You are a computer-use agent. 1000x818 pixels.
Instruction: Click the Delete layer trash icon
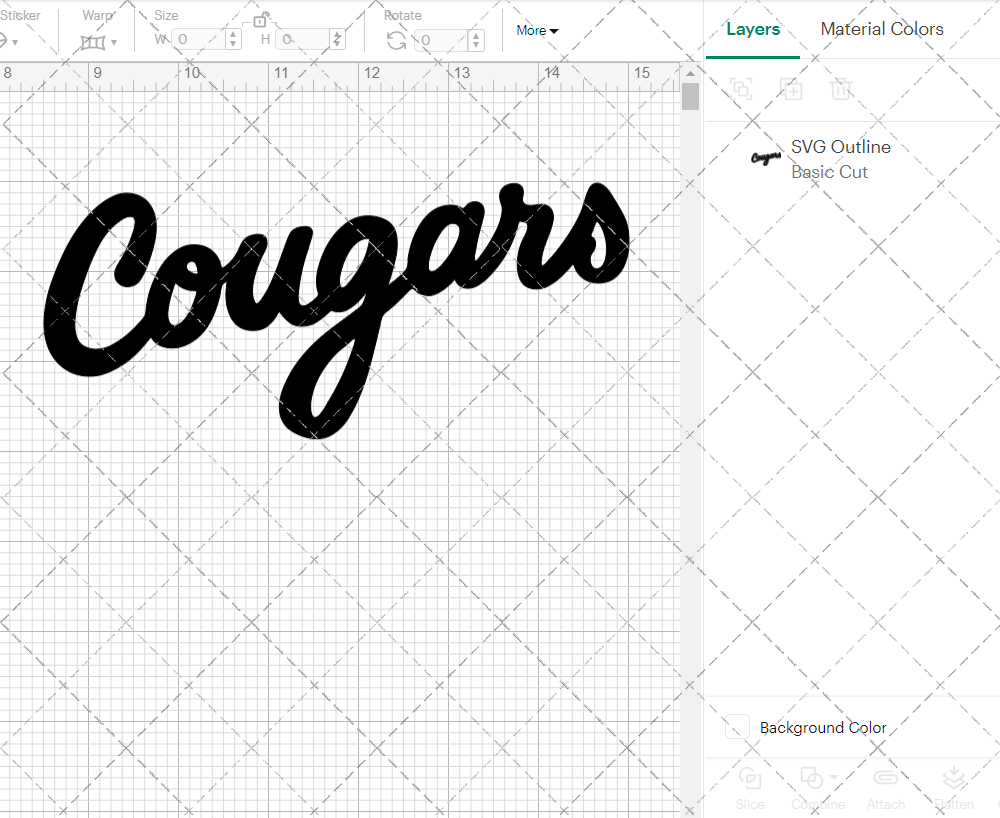[841, 89]
